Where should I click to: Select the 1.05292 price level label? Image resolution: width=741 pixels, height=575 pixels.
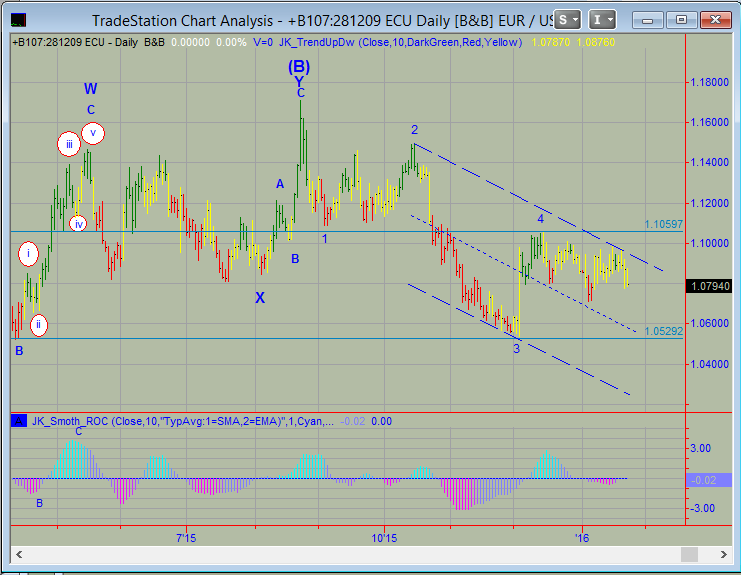[662, 331]
